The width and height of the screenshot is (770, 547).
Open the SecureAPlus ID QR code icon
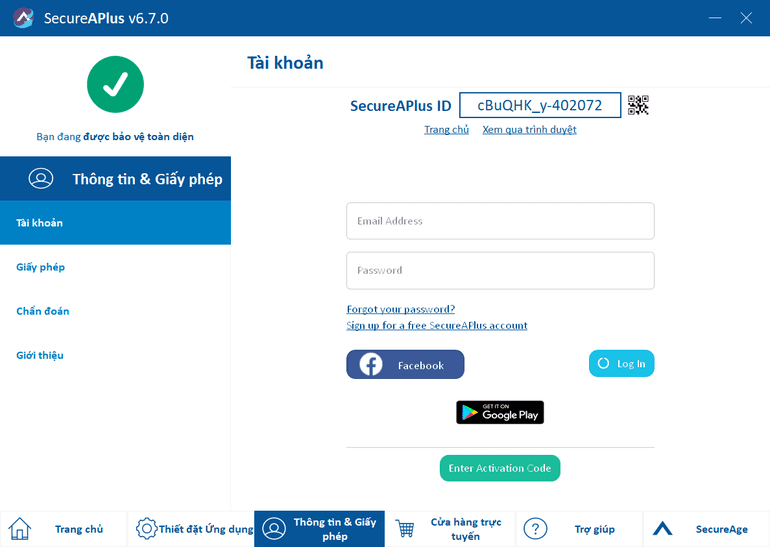(638, 105)
